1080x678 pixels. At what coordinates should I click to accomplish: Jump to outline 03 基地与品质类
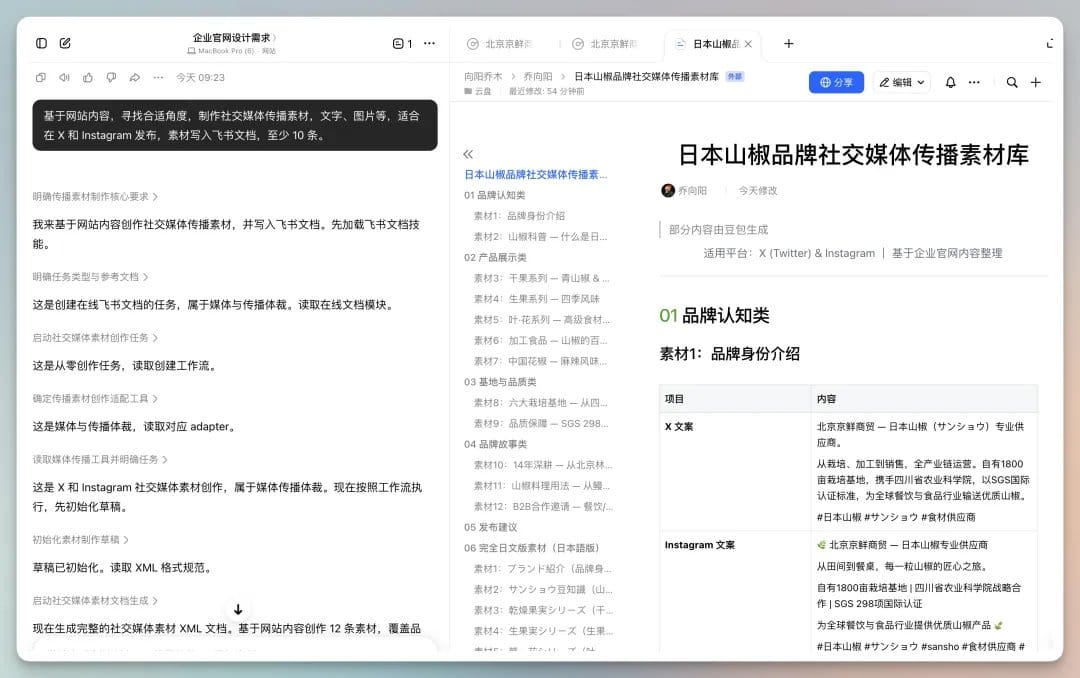point(500,382)
